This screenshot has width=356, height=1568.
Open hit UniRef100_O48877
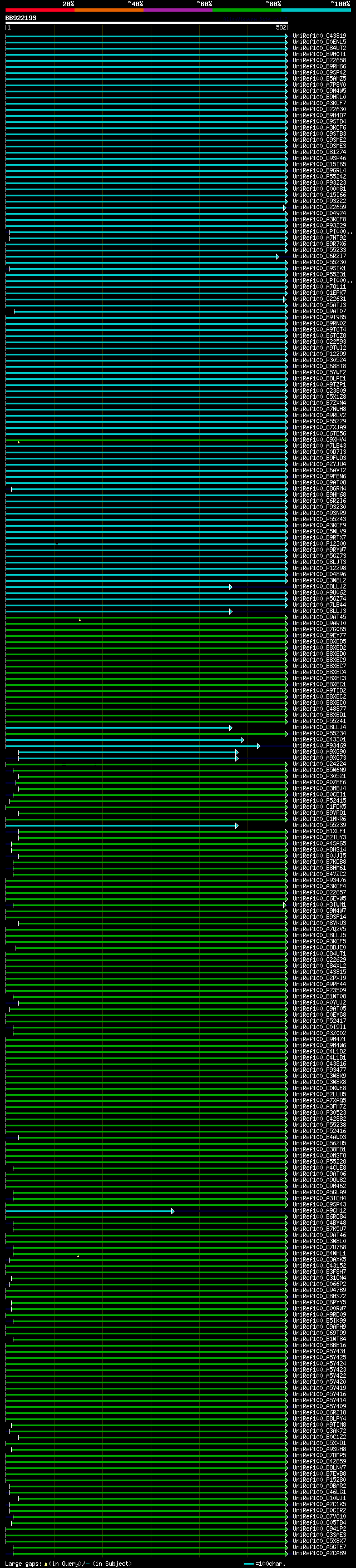tap(319, 709)
